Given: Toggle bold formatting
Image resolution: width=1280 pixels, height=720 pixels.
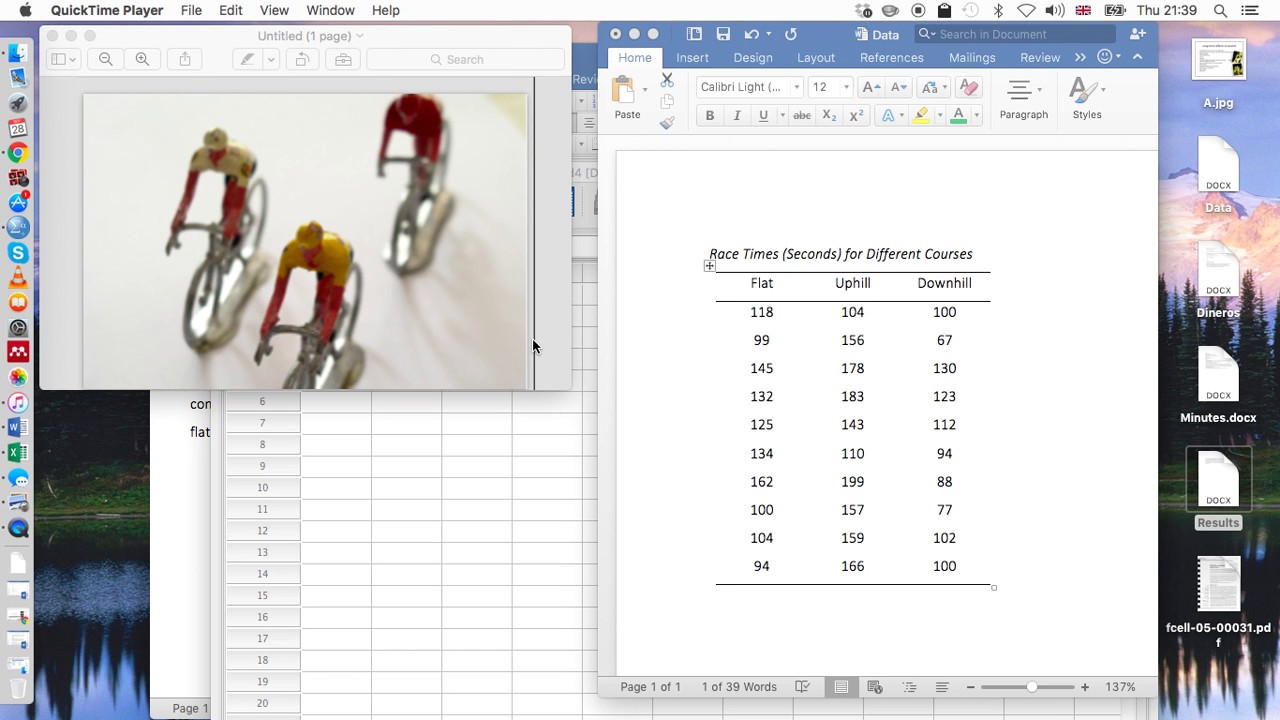Looking at the screenshot, I should click(710, 116).
